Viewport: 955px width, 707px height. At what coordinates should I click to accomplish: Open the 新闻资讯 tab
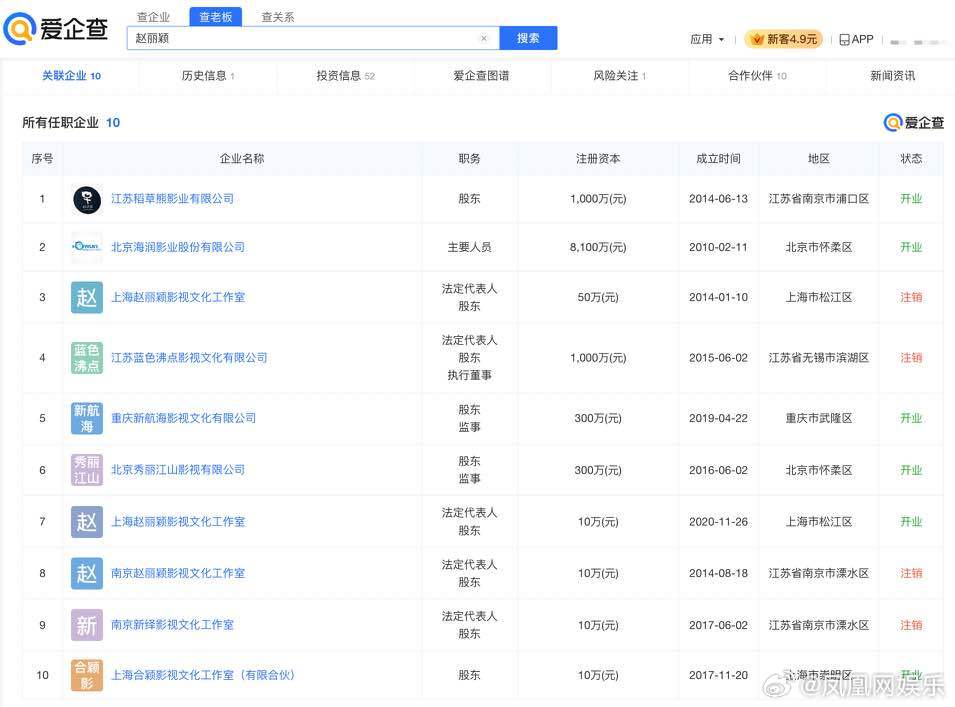[x=892, y=76]
